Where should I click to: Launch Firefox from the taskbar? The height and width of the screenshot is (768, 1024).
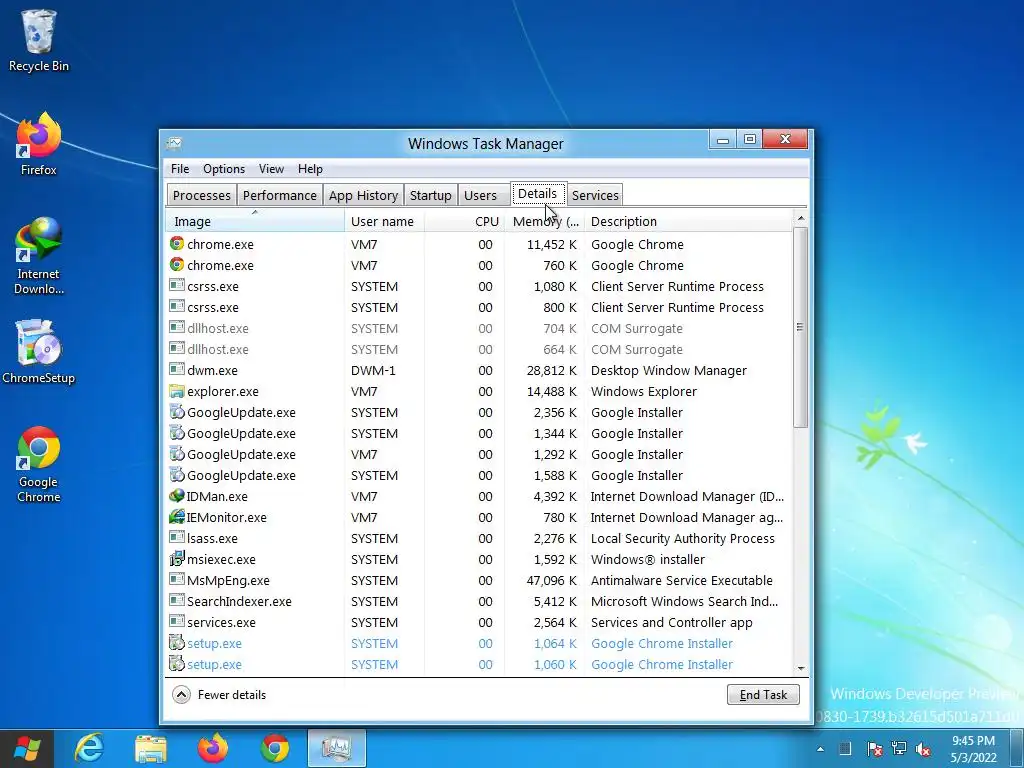click(x=213, y=748)
